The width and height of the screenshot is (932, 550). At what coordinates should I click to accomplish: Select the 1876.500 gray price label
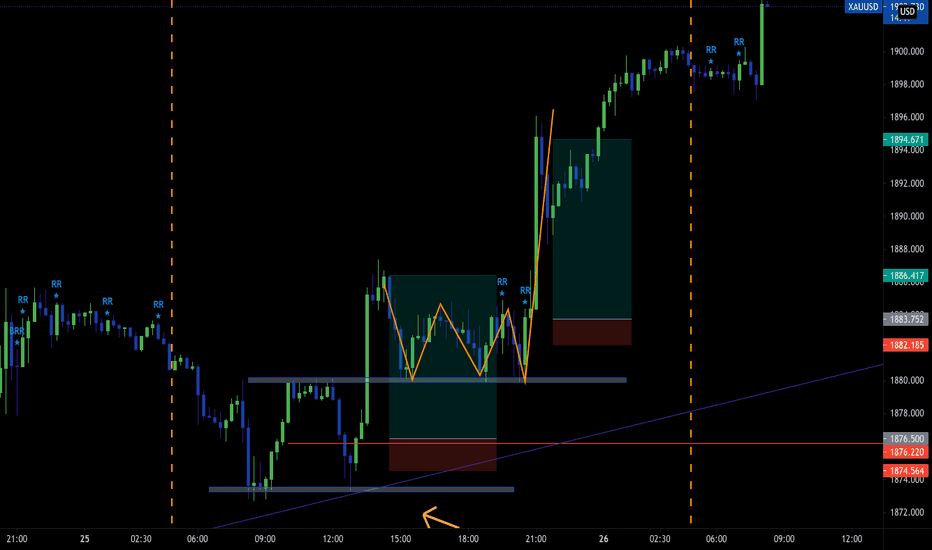pos(906,439)
